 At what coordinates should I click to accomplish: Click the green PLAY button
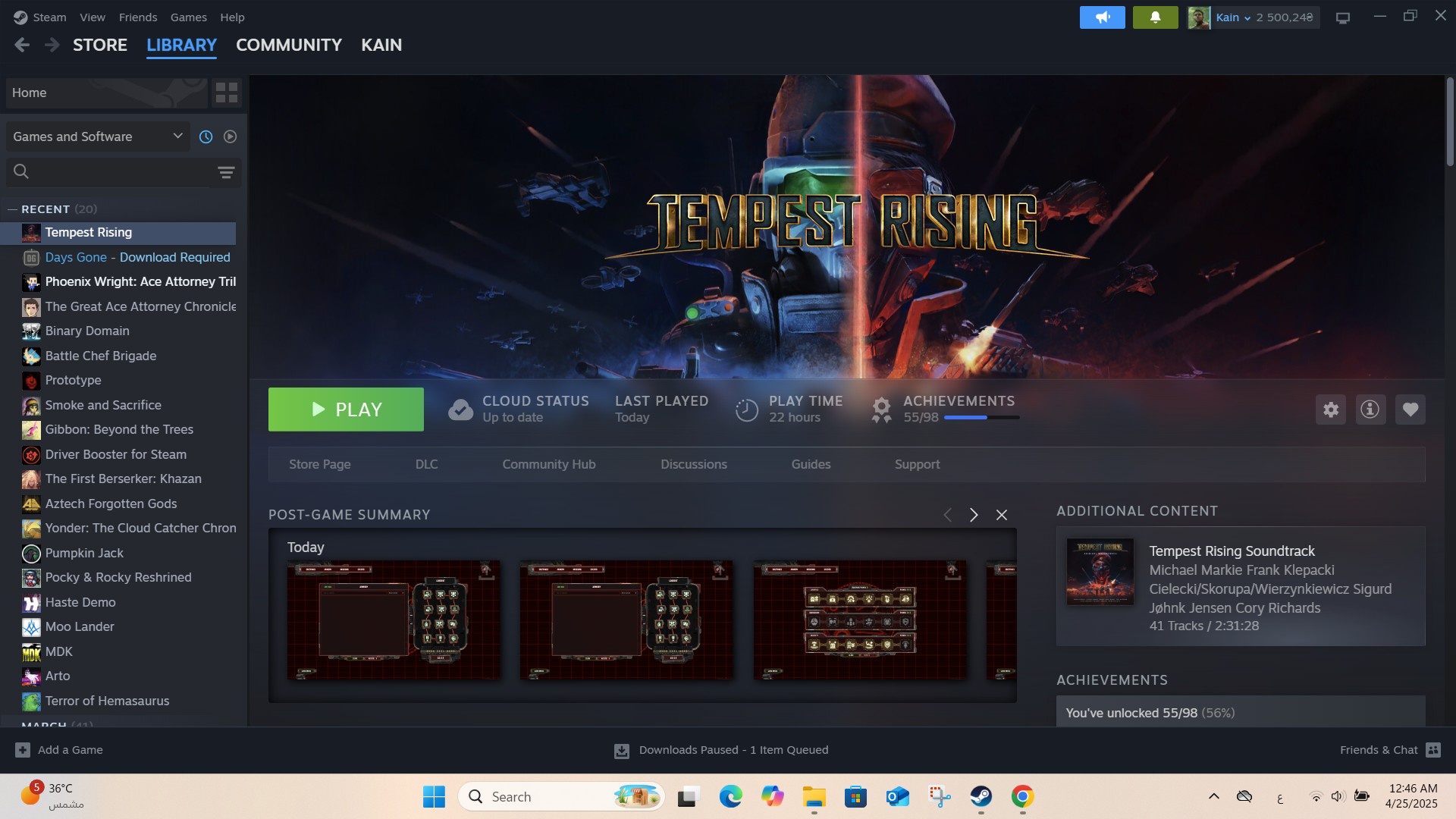pyautogui.click(x=346, y=409)
